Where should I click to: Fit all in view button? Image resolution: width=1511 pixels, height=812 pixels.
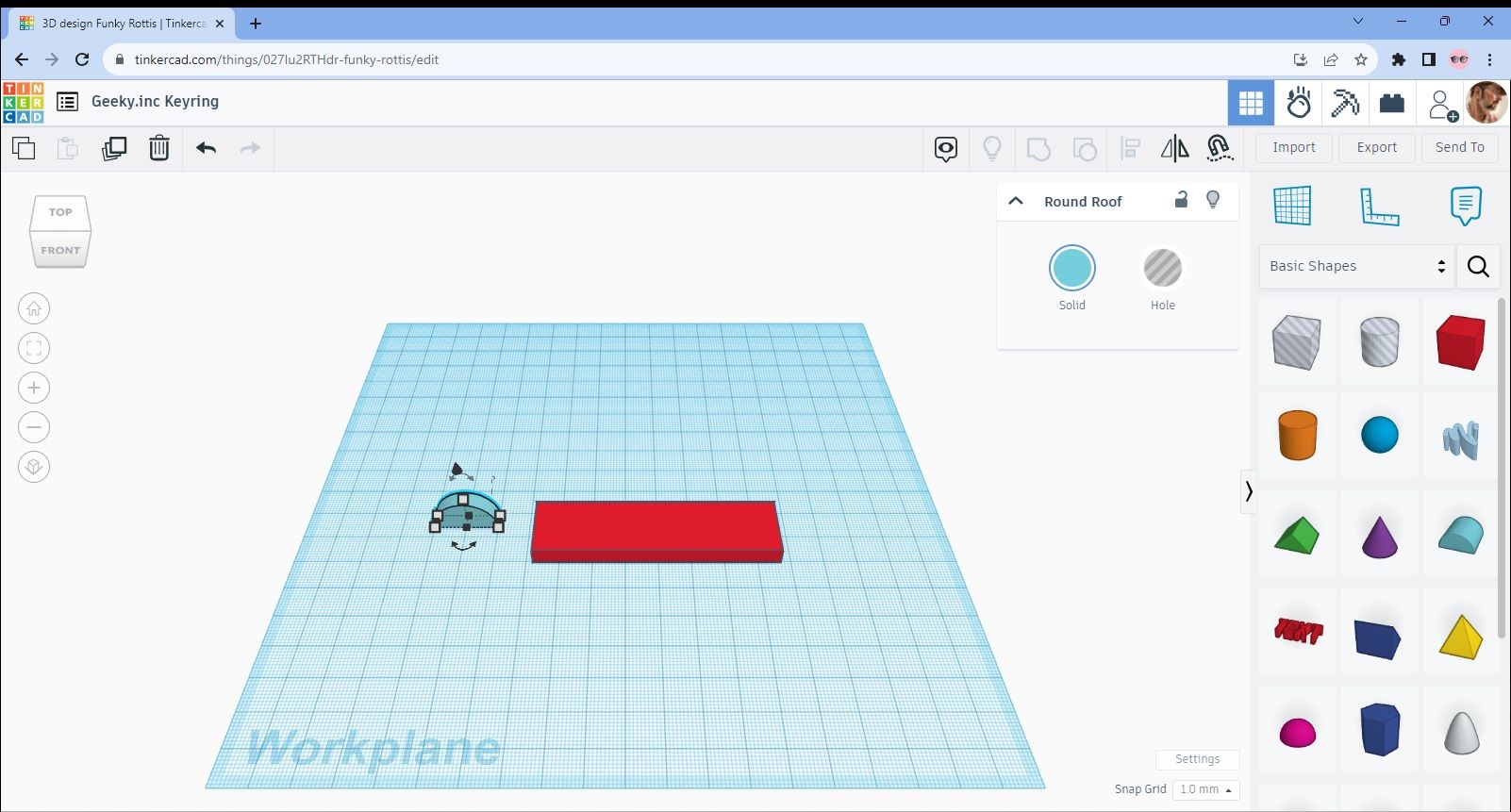click(34, 348)
